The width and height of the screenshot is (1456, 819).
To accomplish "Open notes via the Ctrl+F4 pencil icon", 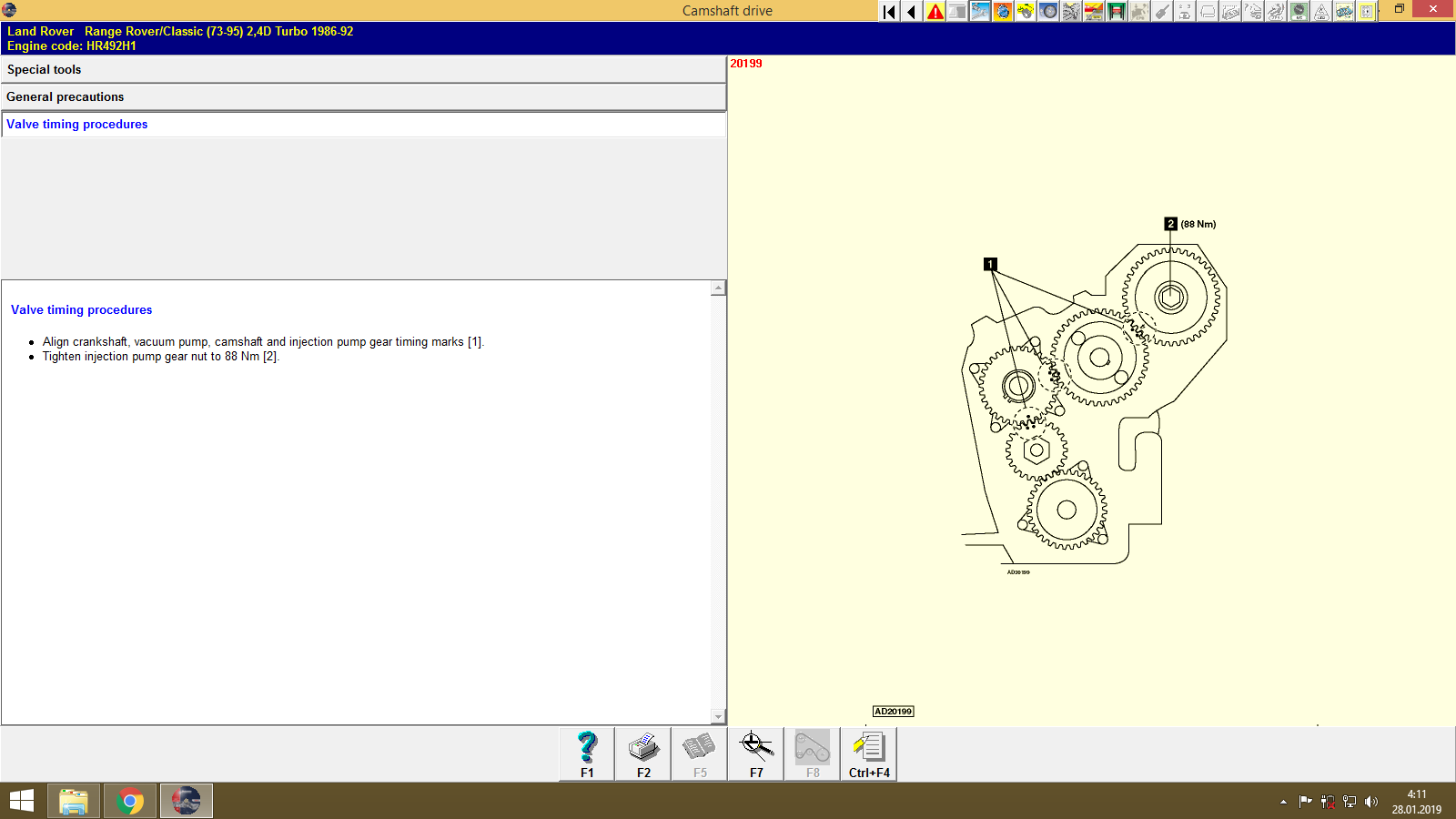I will pos(868,753).
